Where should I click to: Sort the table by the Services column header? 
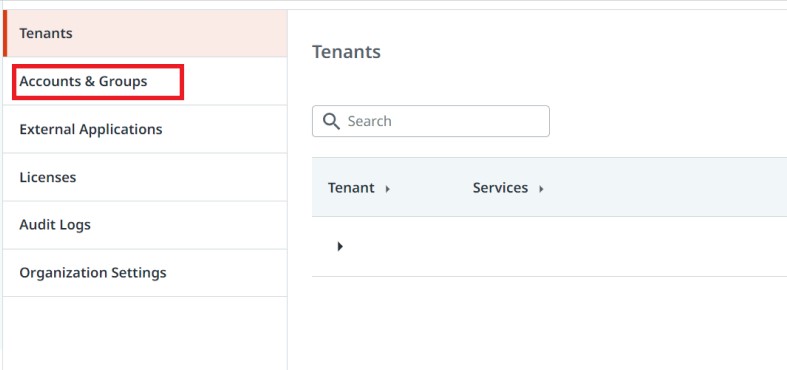(500, 188)
